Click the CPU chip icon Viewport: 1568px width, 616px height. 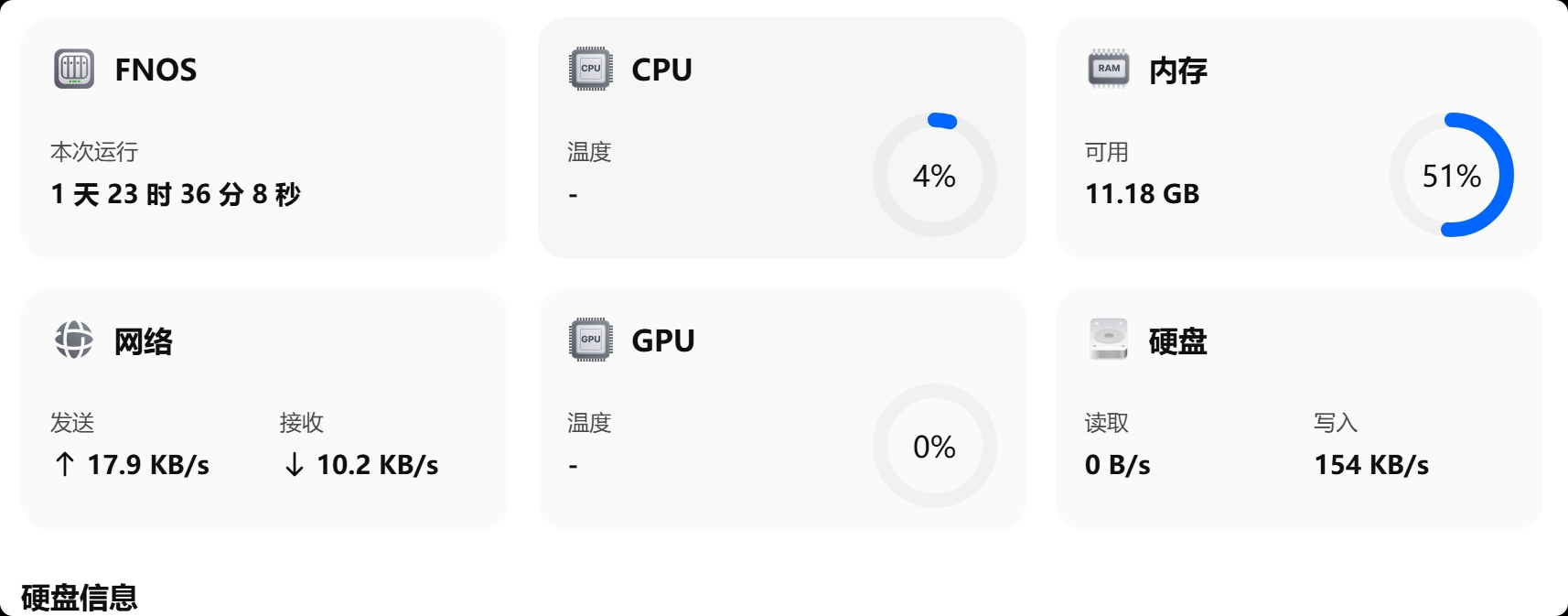[591, 69]
